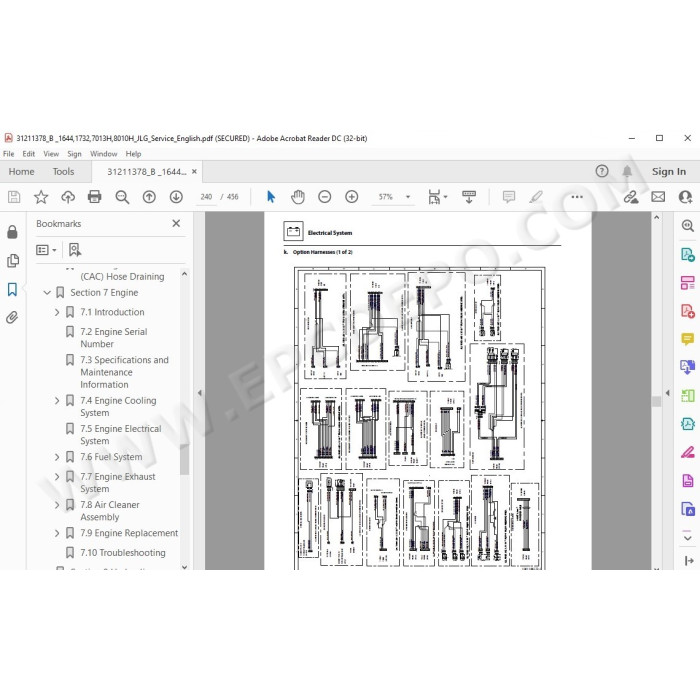Viewport: 700px width, 700px height.
Task: Expand 7.9 Engine Replacement chevron
Action: coord(57,533)
